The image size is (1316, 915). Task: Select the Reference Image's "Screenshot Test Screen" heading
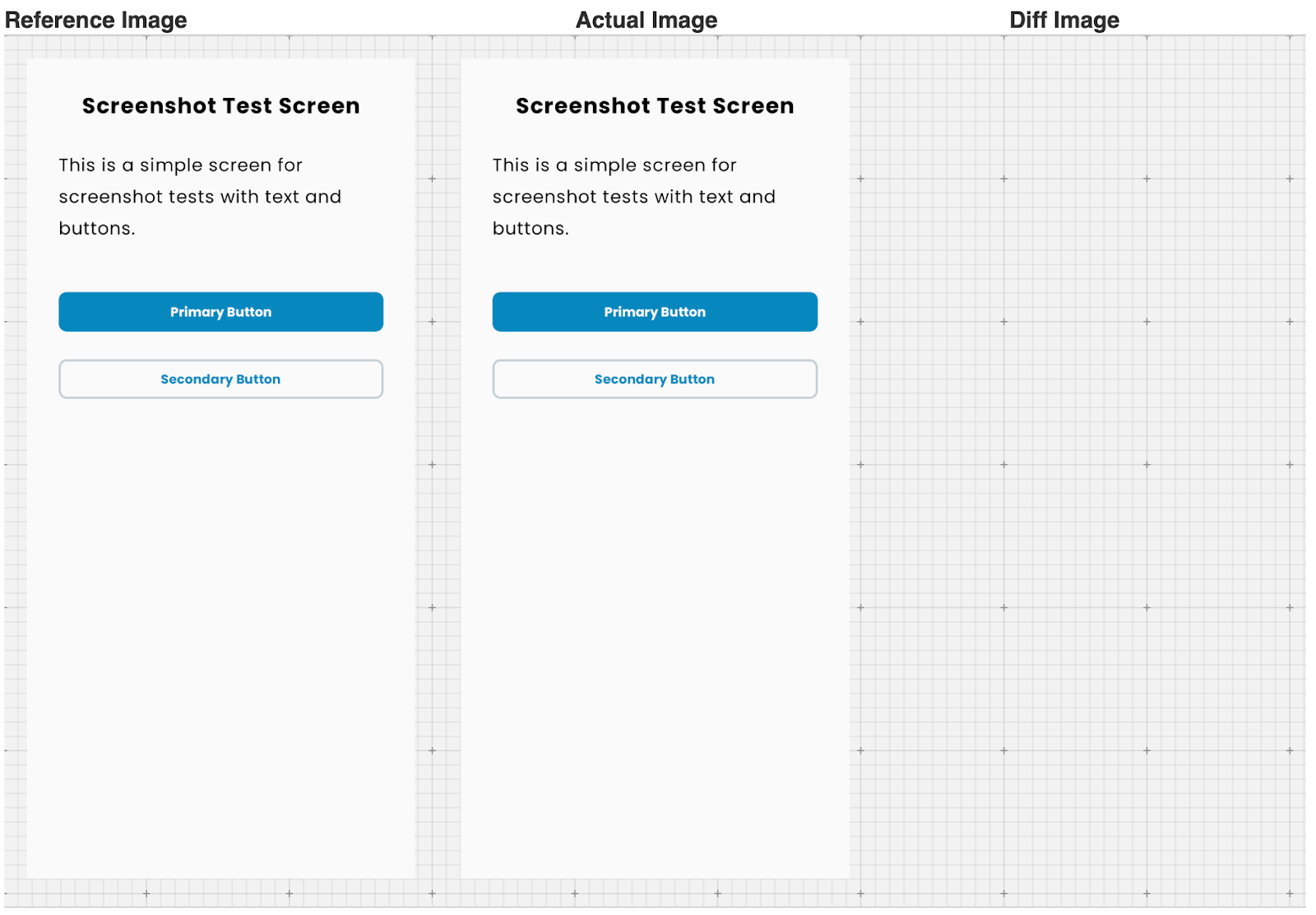[x=220, y=106]
